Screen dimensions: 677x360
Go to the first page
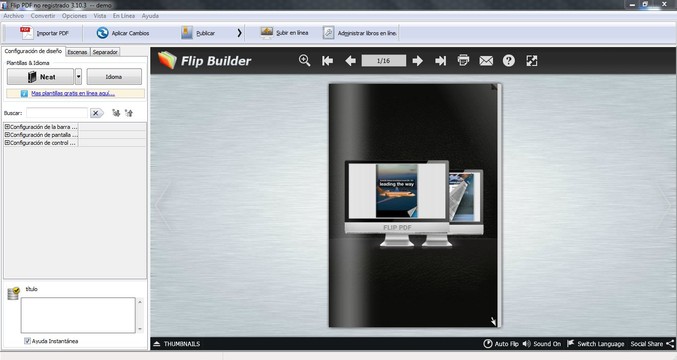pos(327,61)
